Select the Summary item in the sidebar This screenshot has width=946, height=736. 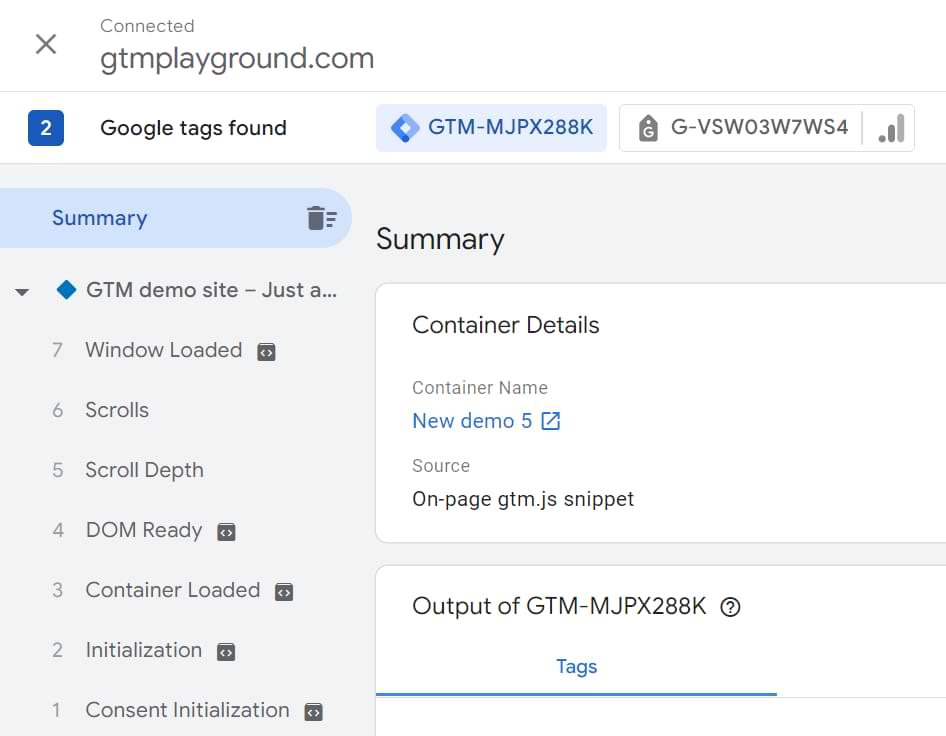pyautogui.click(x=175, y=218)
